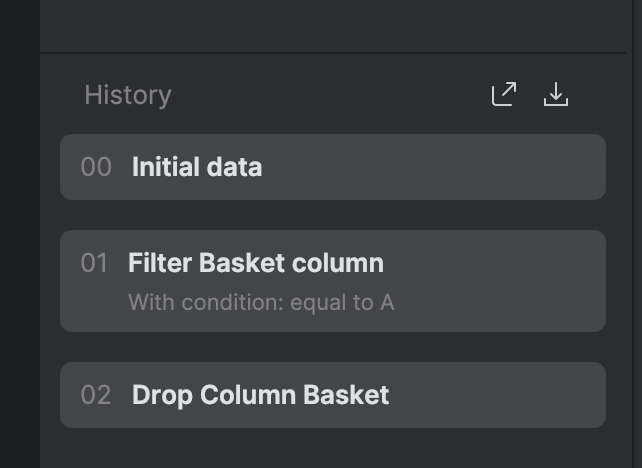Click step number 02 in History
The width and height of the screenshot is (642, 468).
point(96,395)
